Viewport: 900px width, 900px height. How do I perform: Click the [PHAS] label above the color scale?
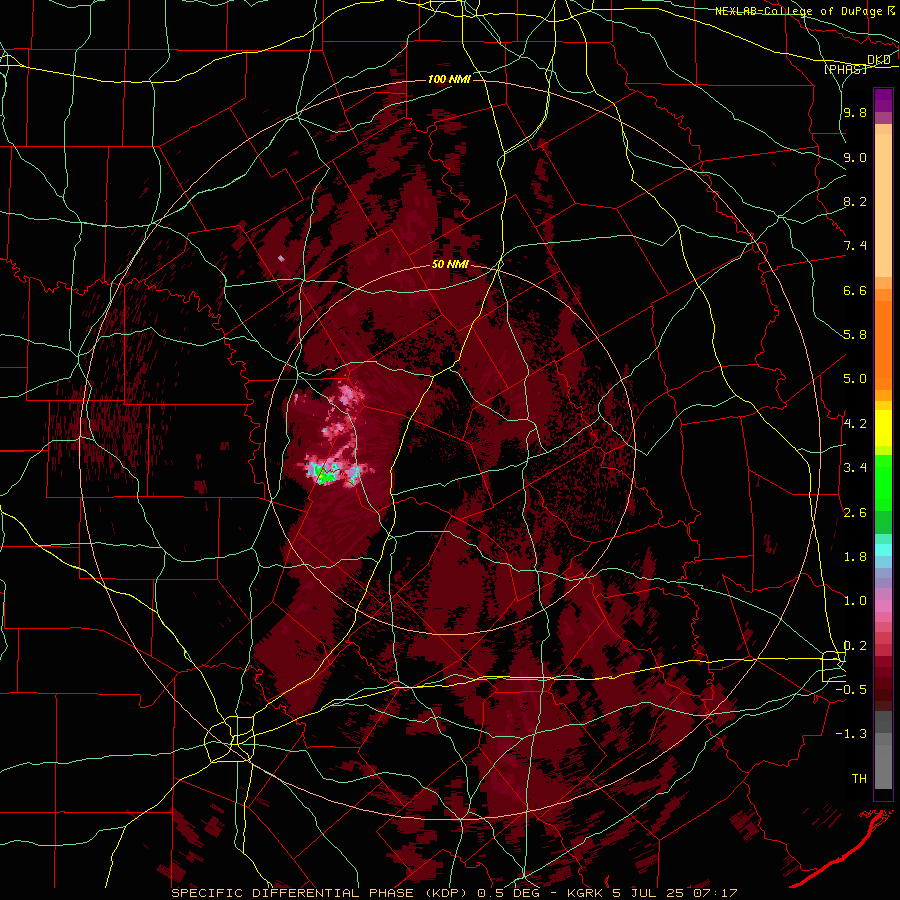point(845,69)
